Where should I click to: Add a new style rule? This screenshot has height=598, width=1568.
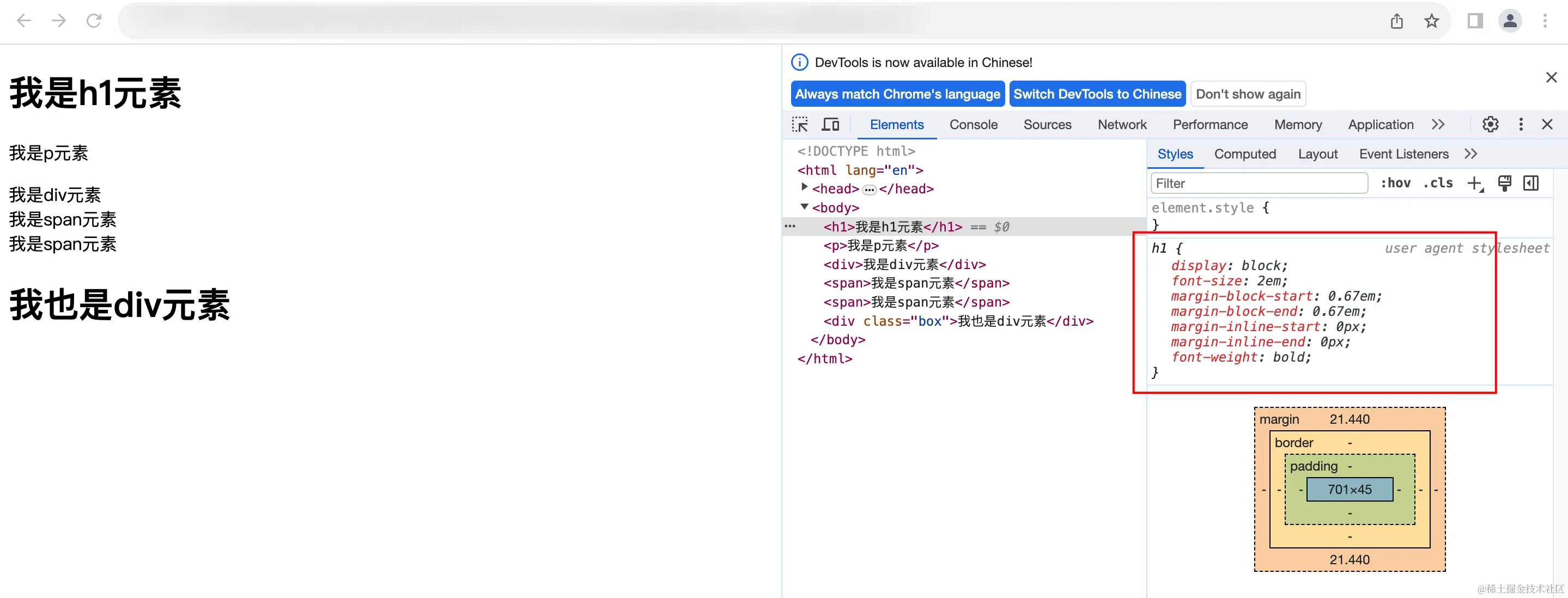coord(1475,183)
